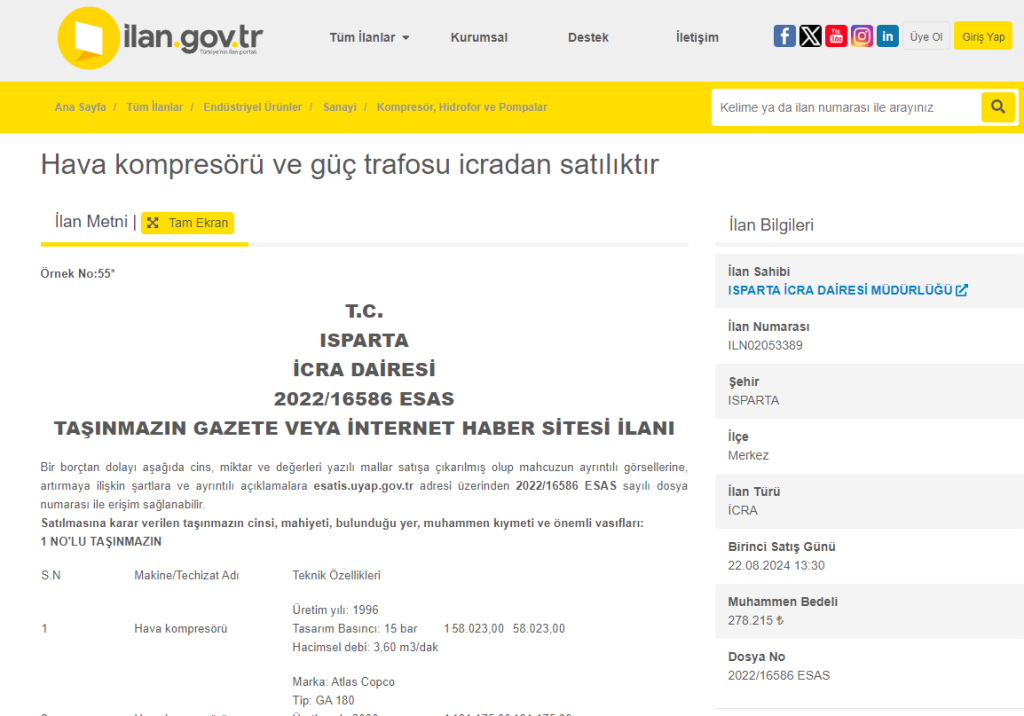
Task: Open the YouTube channel icon
Action: click(x=836, y=35)
